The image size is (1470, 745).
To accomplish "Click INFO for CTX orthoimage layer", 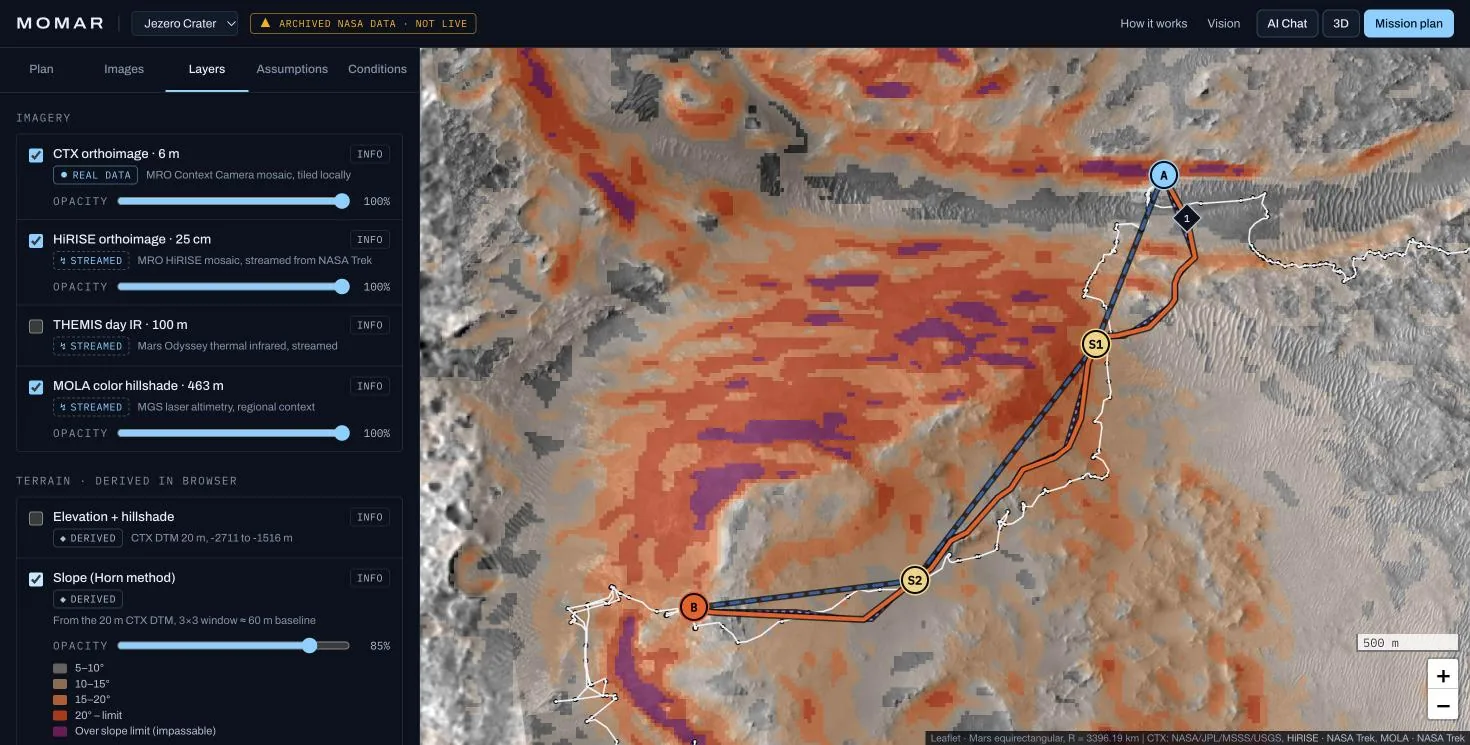I will pyautogui.click(x=370, y=154).
